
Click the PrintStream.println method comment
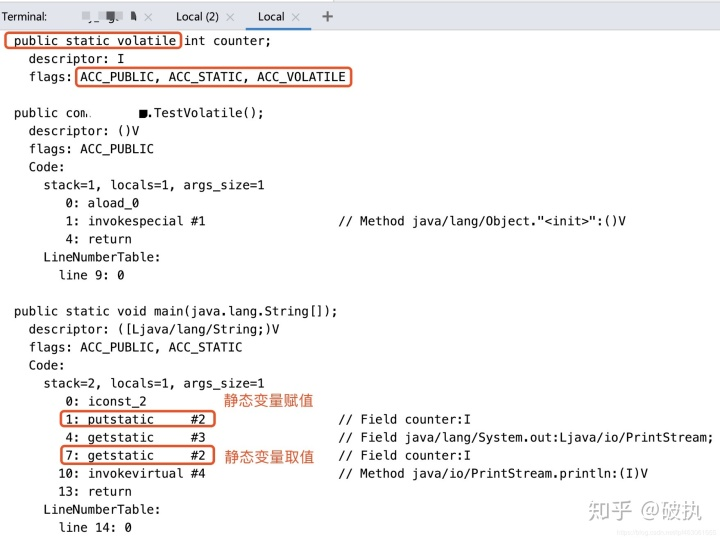tap(493, 473)
